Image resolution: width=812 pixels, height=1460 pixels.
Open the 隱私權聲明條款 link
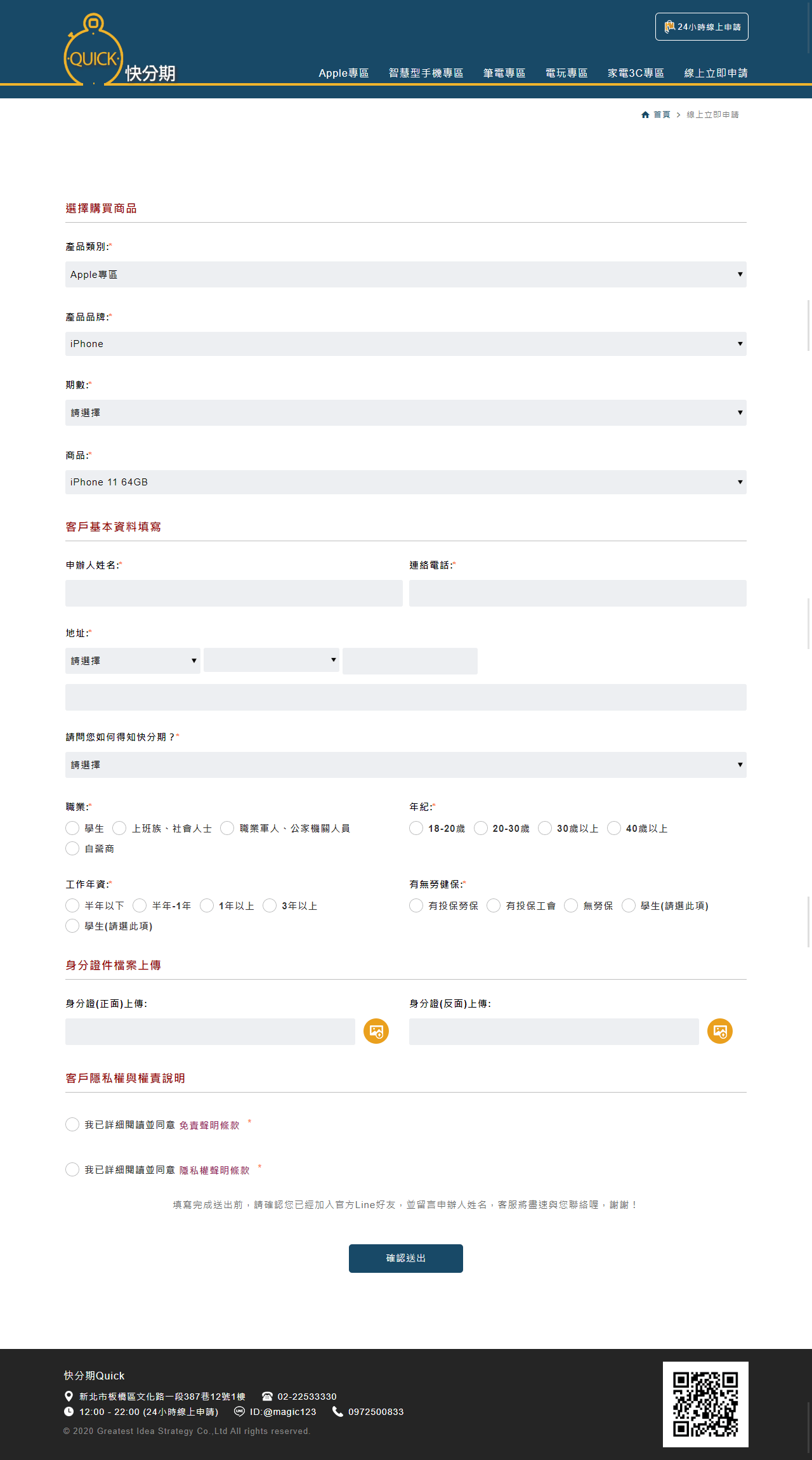tap(214, 1170)
